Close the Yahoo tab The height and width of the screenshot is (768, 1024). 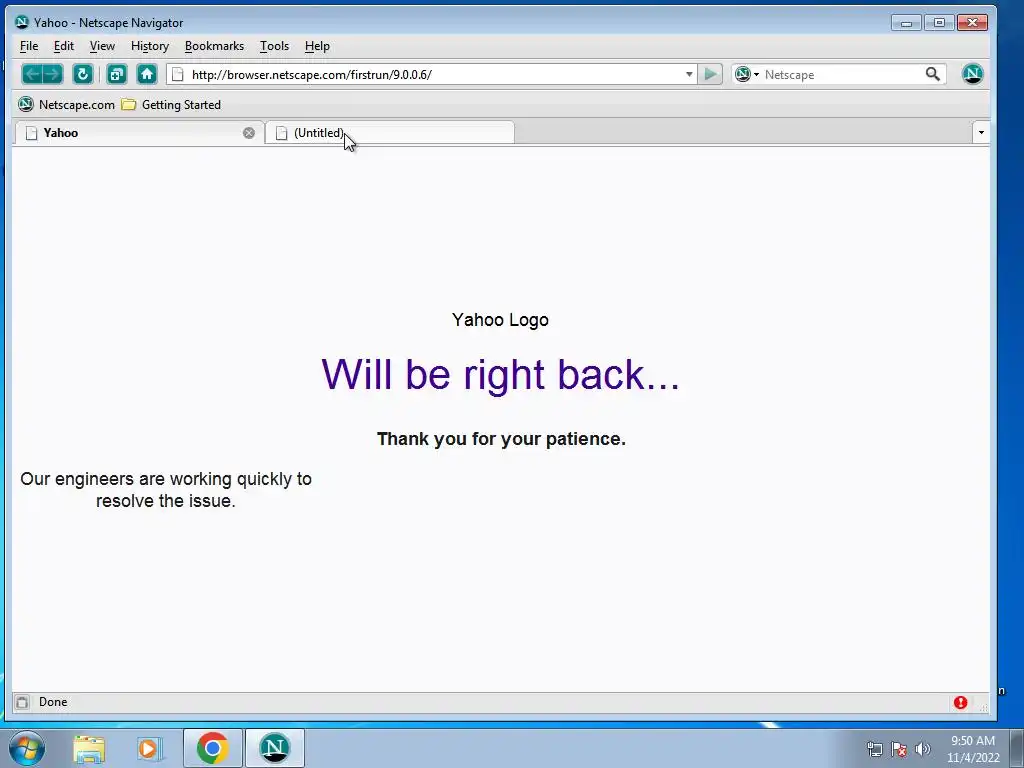click(249, 133)
